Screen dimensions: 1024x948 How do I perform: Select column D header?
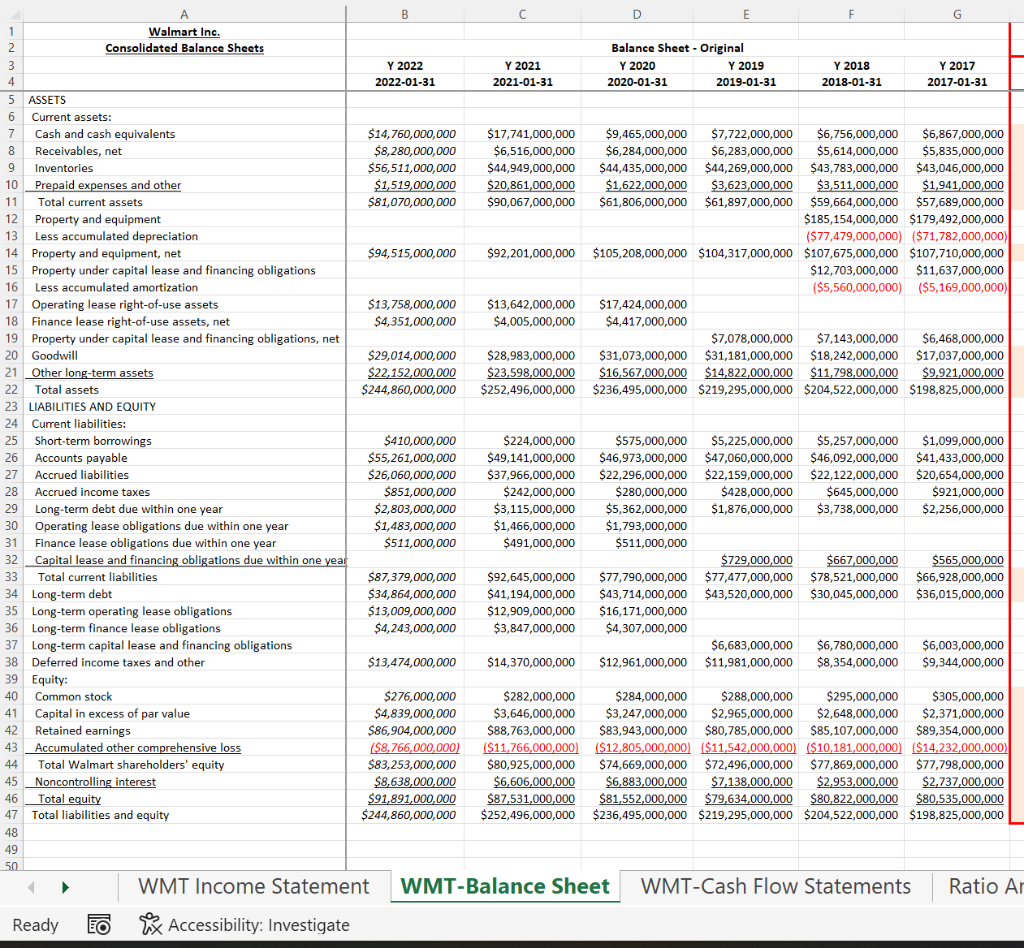pos(637,14)
